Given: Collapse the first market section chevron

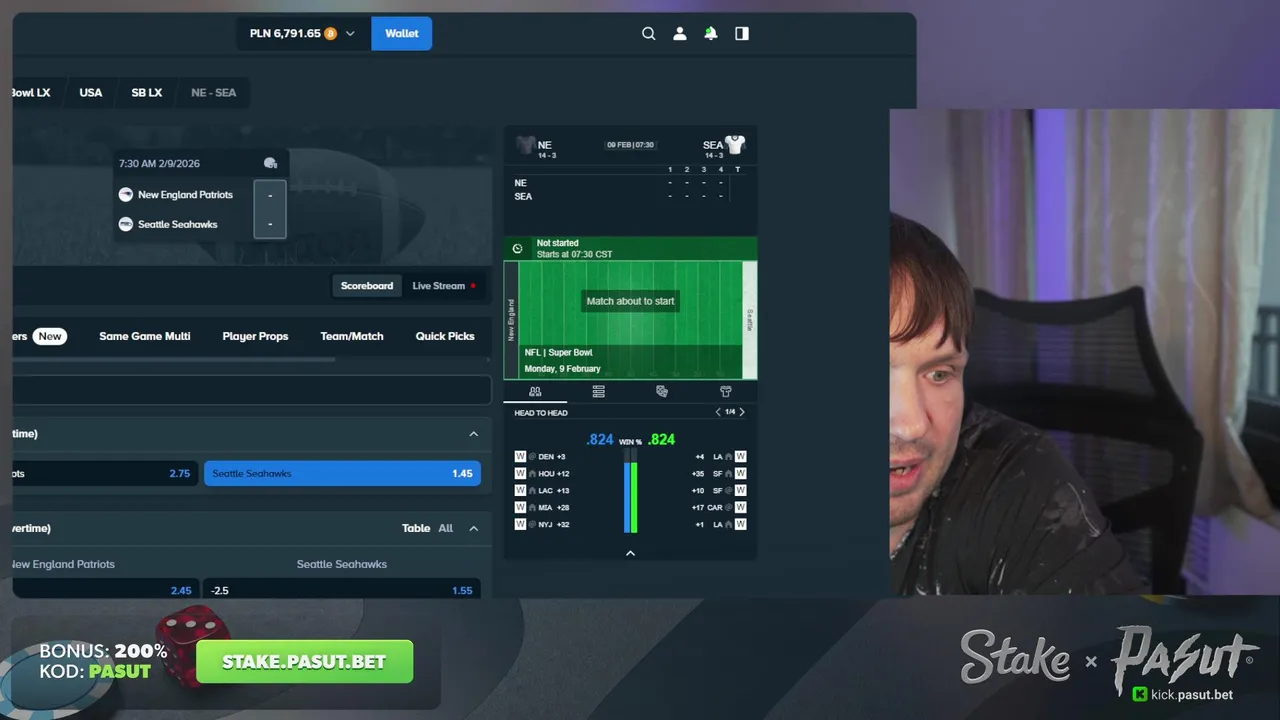Looking at the screenshot, I should click(474, 434).
